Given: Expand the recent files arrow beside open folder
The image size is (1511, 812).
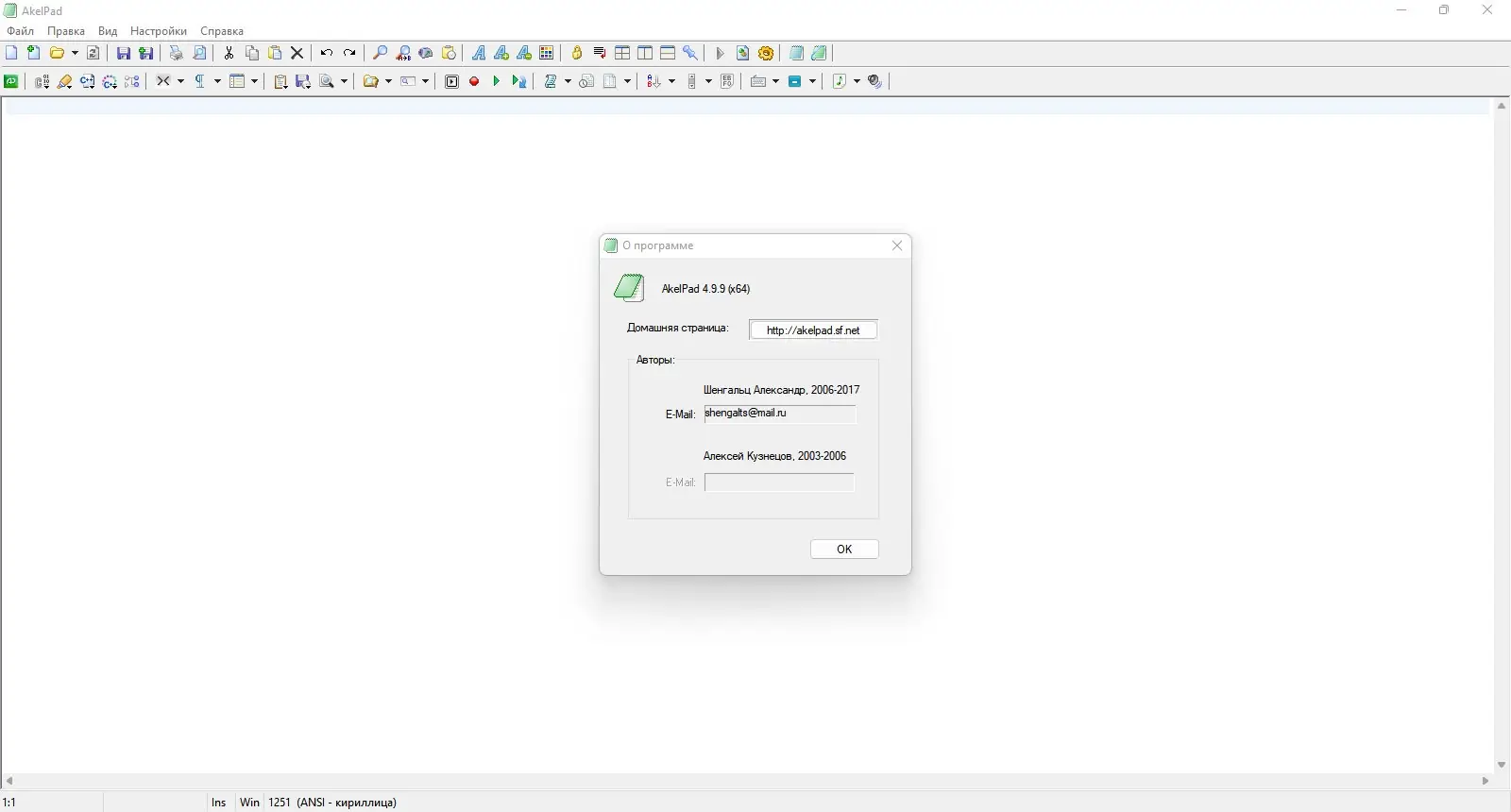Looking at the screenshot, I should 75,53.
